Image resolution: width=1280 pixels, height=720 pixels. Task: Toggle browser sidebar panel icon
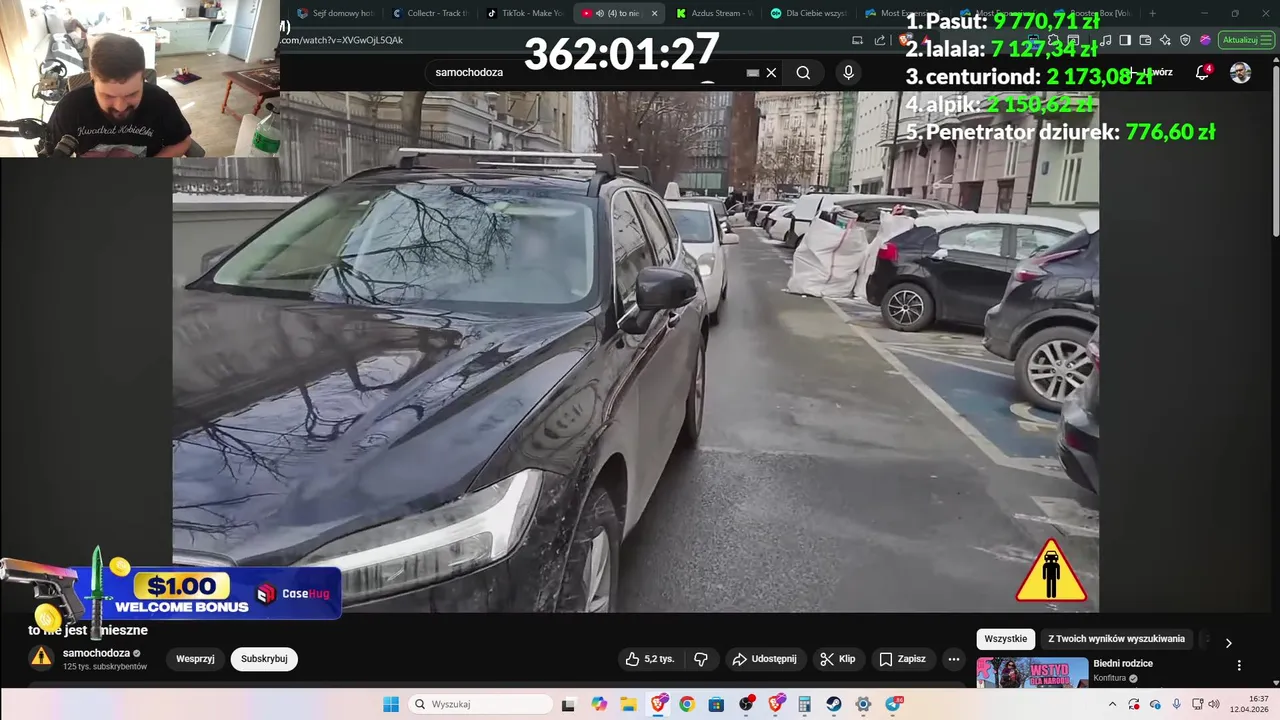tap(1125, 40)
